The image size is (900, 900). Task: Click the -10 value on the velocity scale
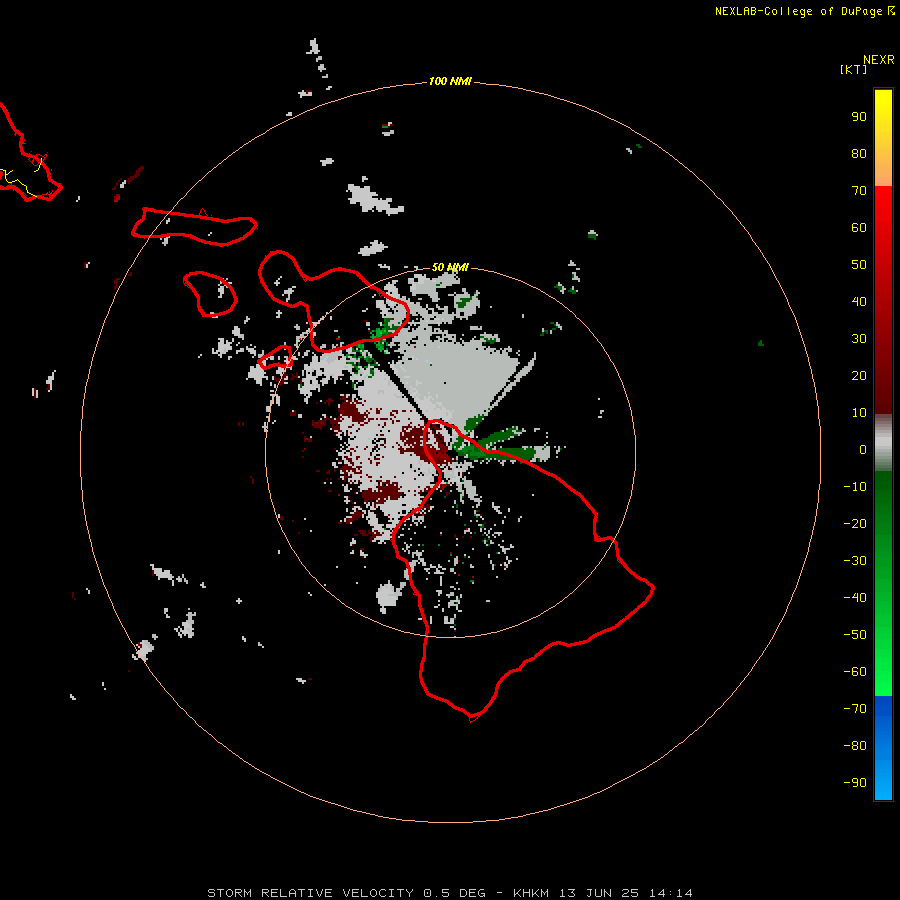pyautogui.click(x=855, y=487)
